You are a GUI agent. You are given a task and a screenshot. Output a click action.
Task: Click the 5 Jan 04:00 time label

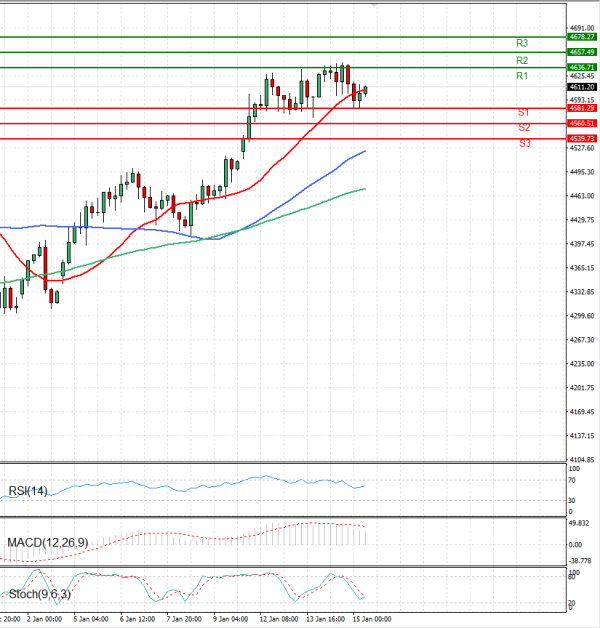90,620
